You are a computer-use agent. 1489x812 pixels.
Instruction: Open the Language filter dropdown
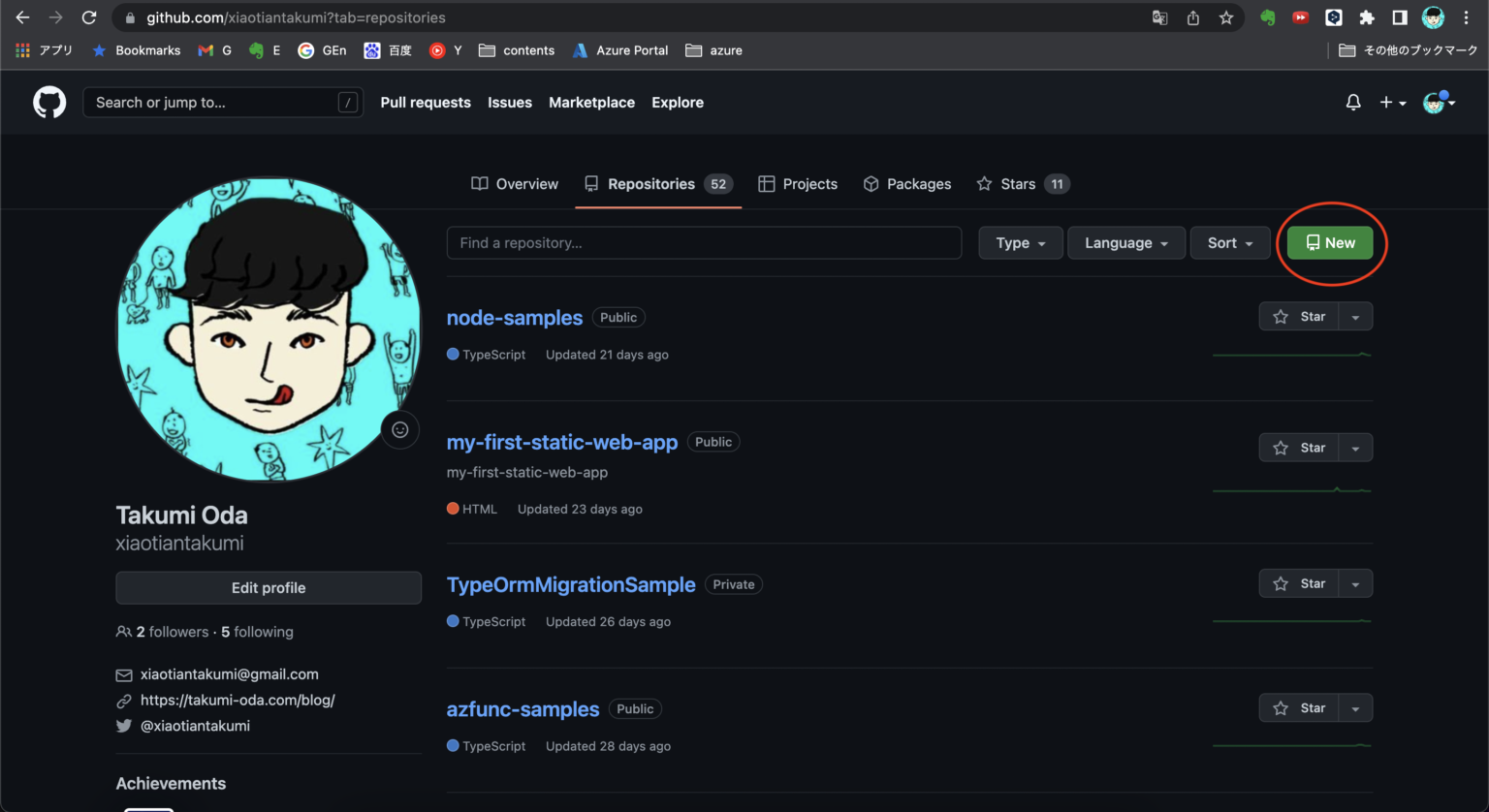click(x=1125, y=242)
